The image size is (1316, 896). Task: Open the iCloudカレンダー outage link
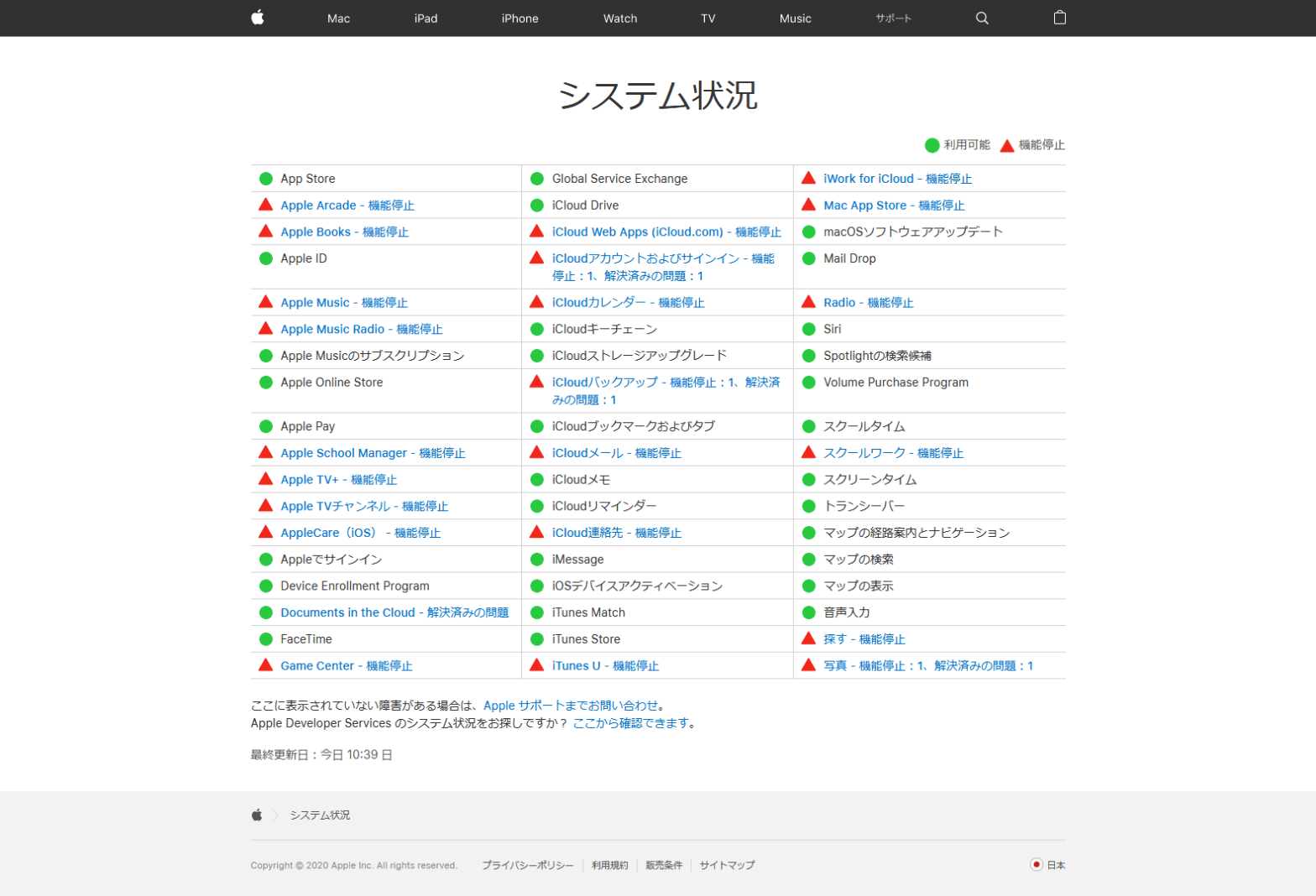click(x=629, y=303)
